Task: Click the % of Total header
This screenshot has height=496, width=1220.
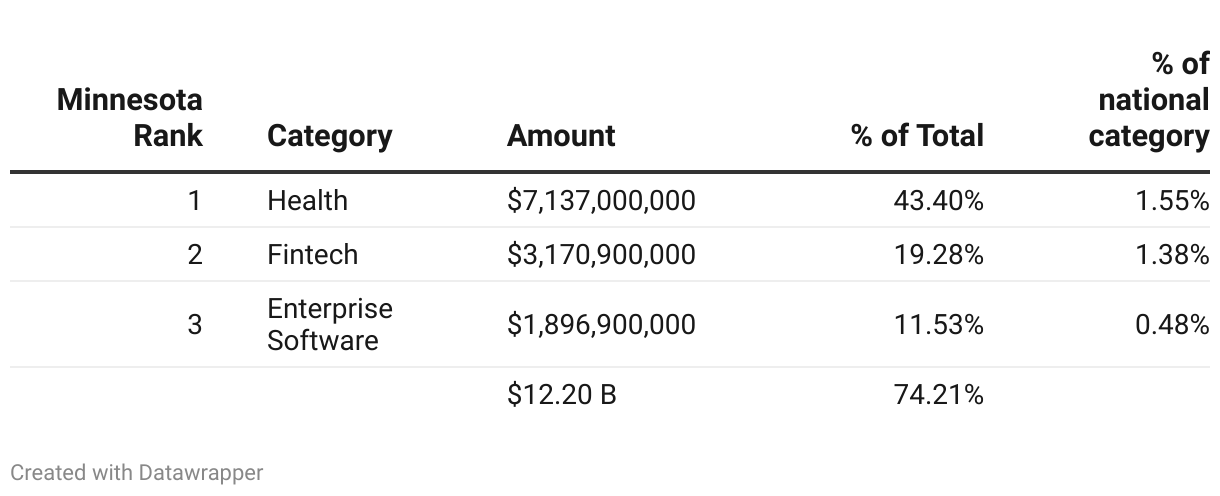Action: (917, 136)
